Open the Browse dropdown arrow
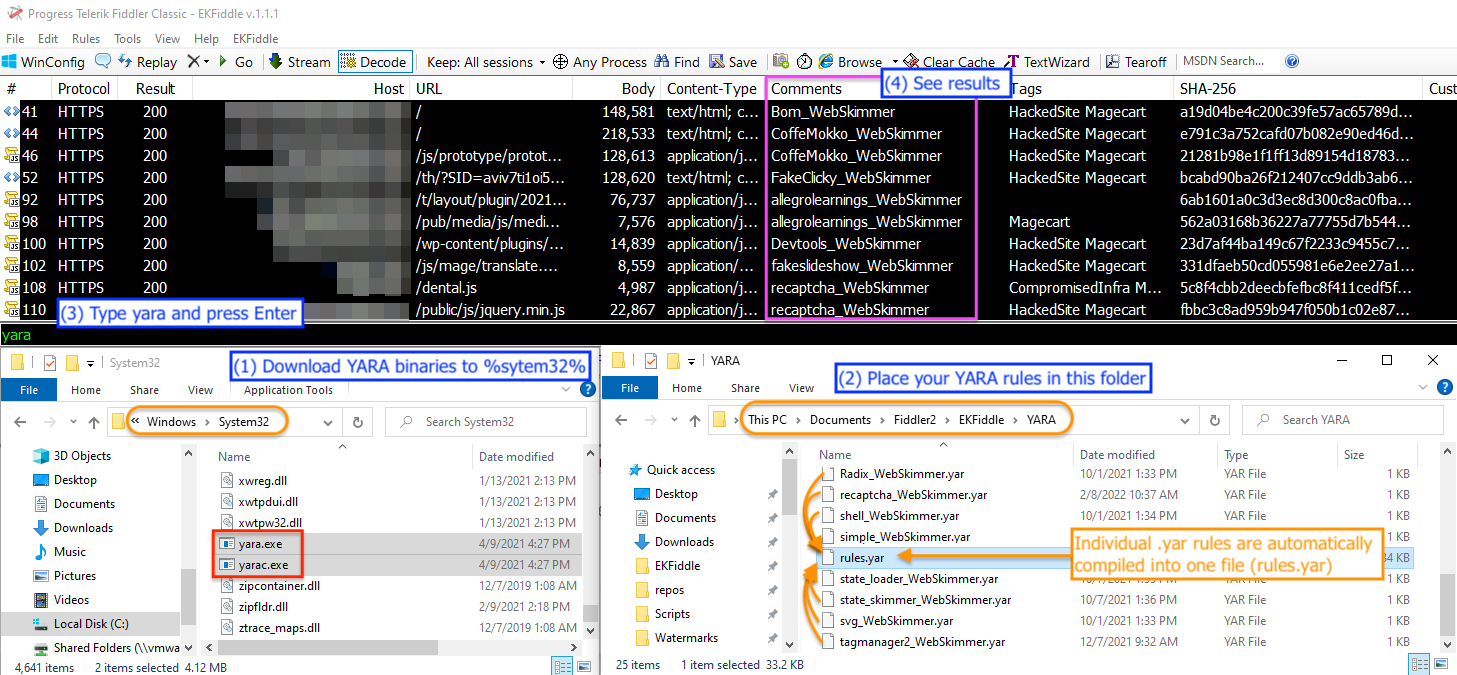1457x675 pixels. click(x=895, y=62)
